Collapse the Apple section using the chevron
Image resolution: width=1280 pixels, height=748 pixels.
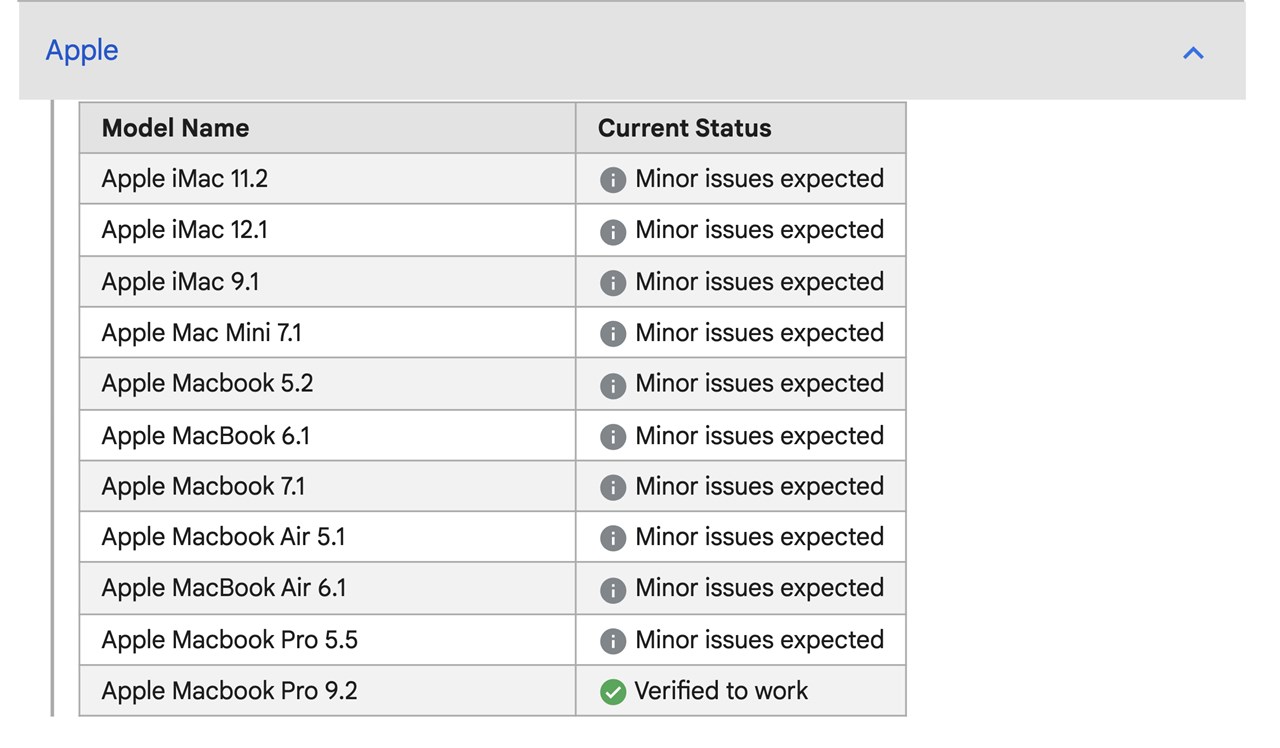click(x=1193, y=53)
